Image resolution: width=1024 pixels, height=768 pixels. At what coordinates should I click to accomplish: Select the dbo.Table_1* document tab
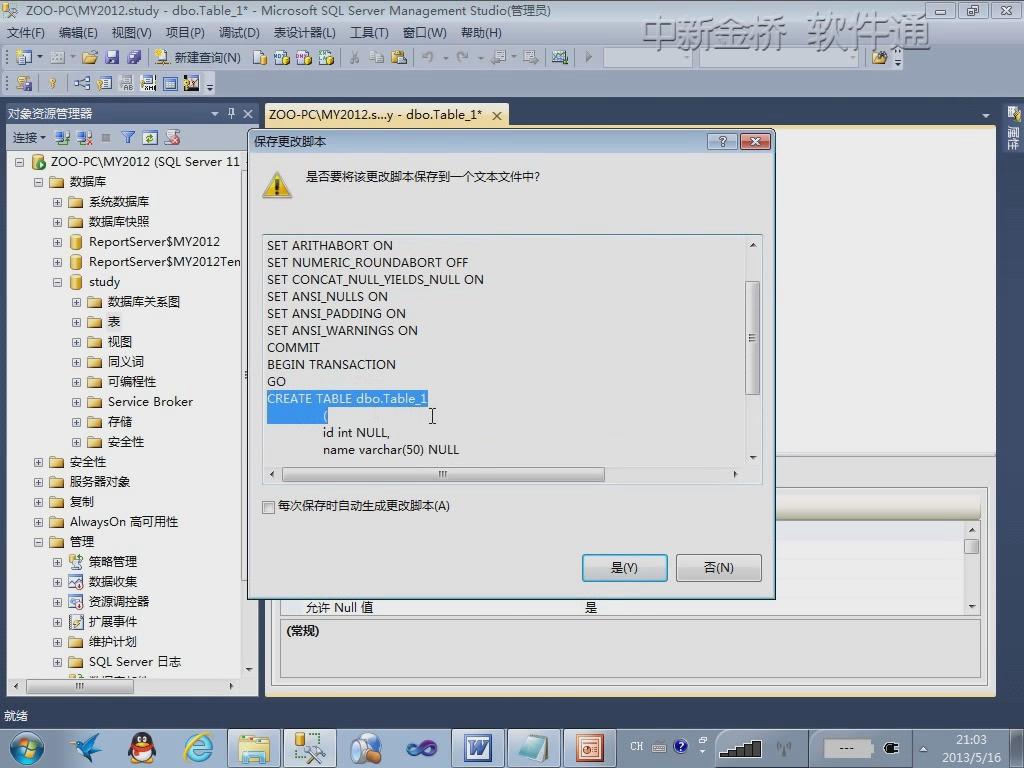(376, 115)
